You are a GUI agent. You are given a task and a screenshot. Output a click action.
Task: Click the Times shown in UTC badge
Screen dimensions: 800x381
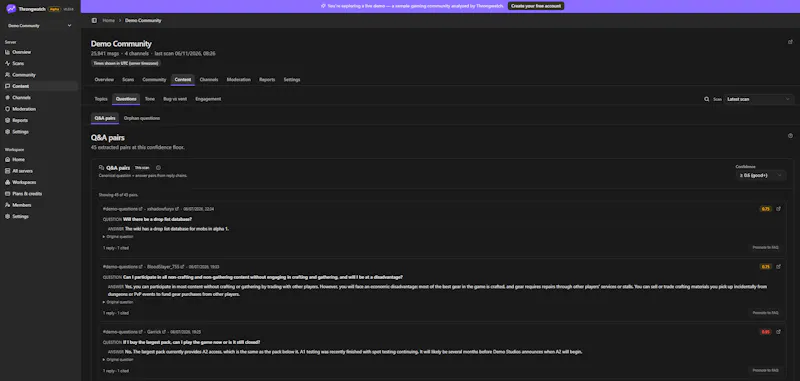coord(126,63)
